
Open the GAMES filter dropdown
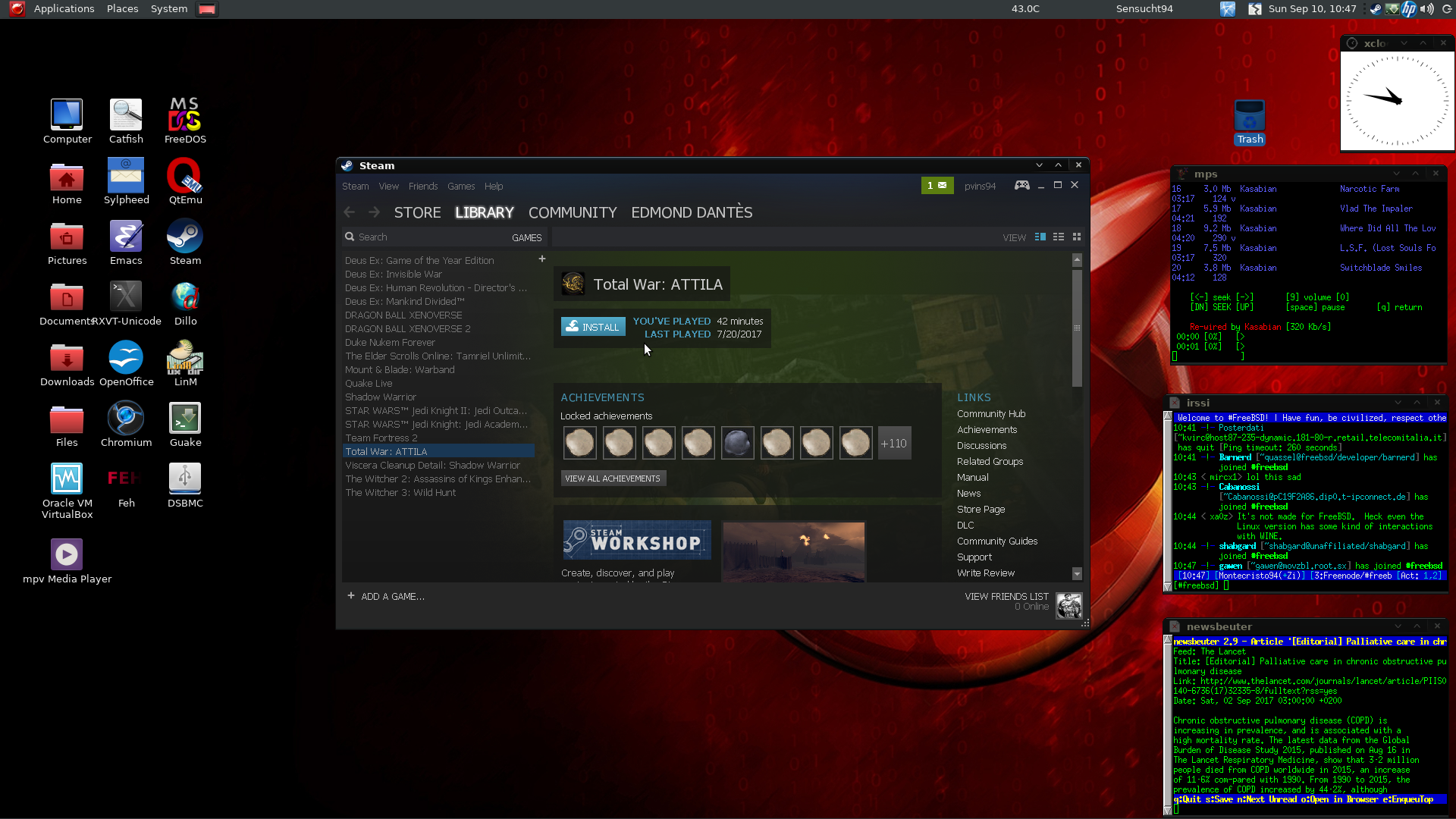(526, 237)
